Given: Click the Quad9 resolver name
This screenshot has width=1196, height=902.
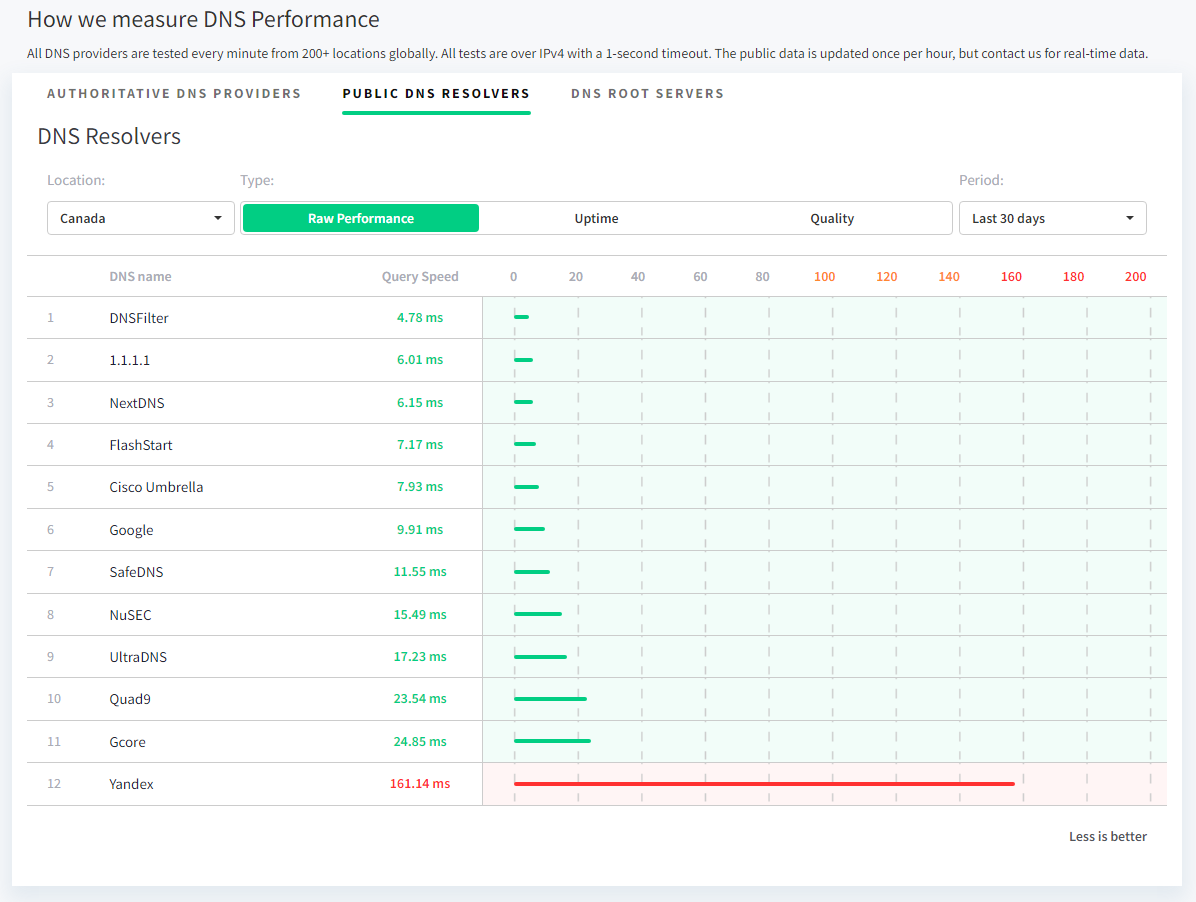Looking at the screenshot, I should click(130, 698).
